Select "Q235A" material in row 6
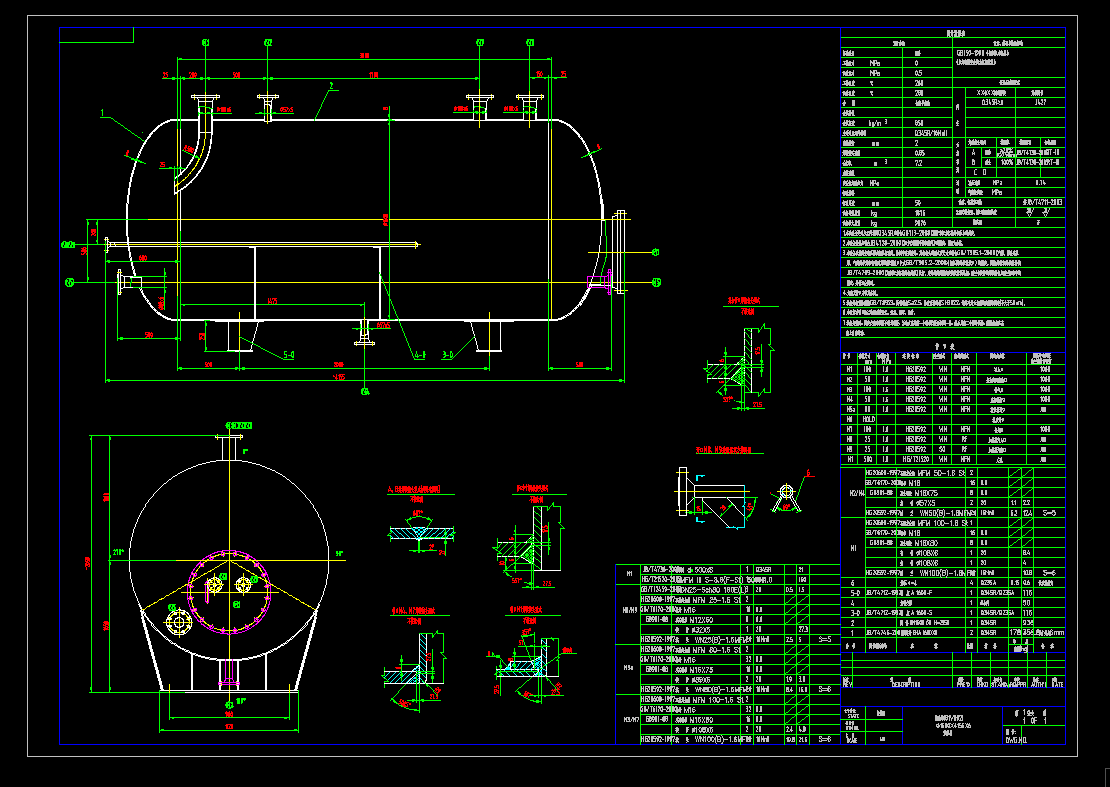This screenshot has width=1110, height=787. (x=987, y=583)
